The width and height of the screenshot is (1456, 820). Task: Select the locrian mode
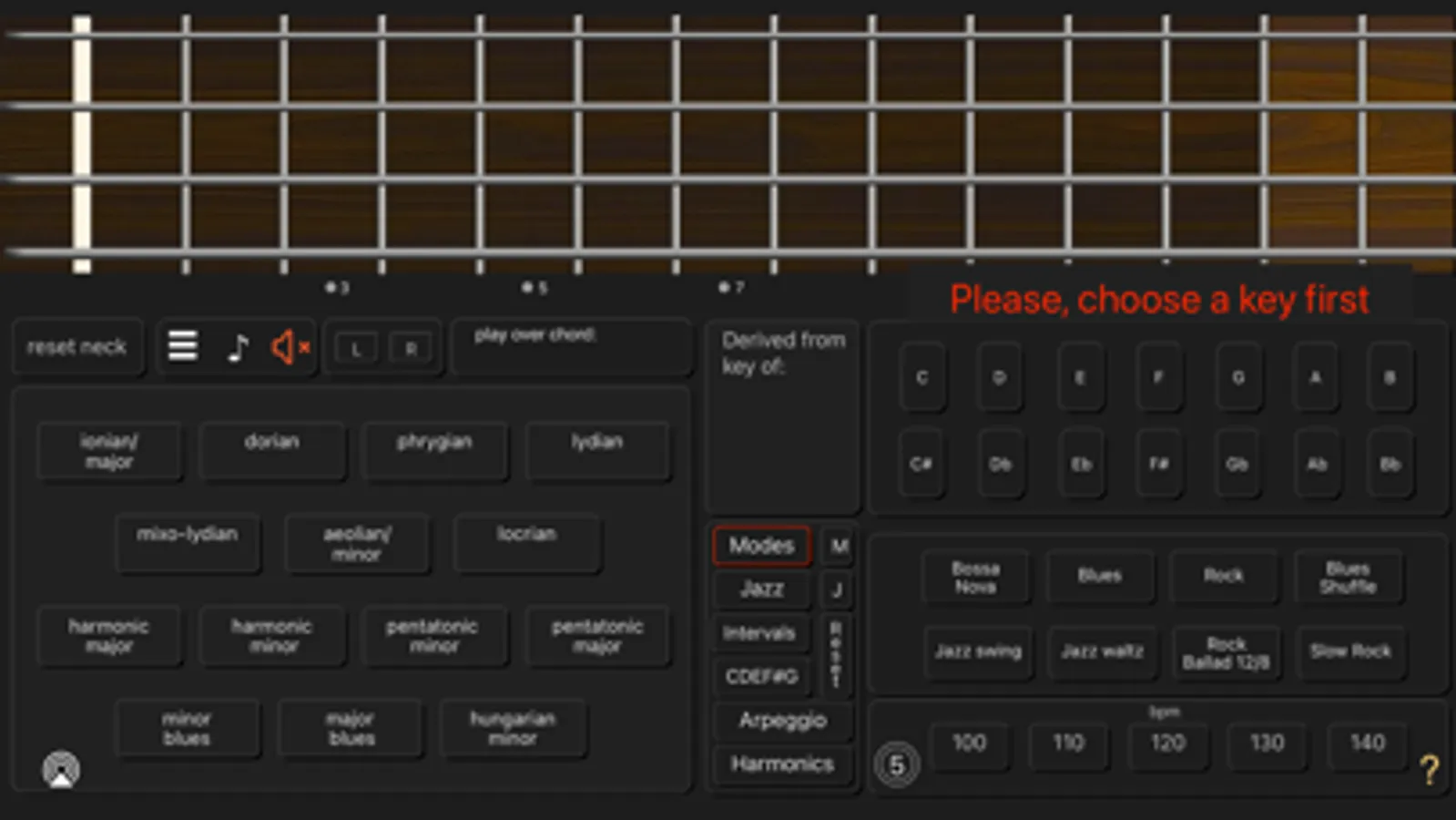526,544
